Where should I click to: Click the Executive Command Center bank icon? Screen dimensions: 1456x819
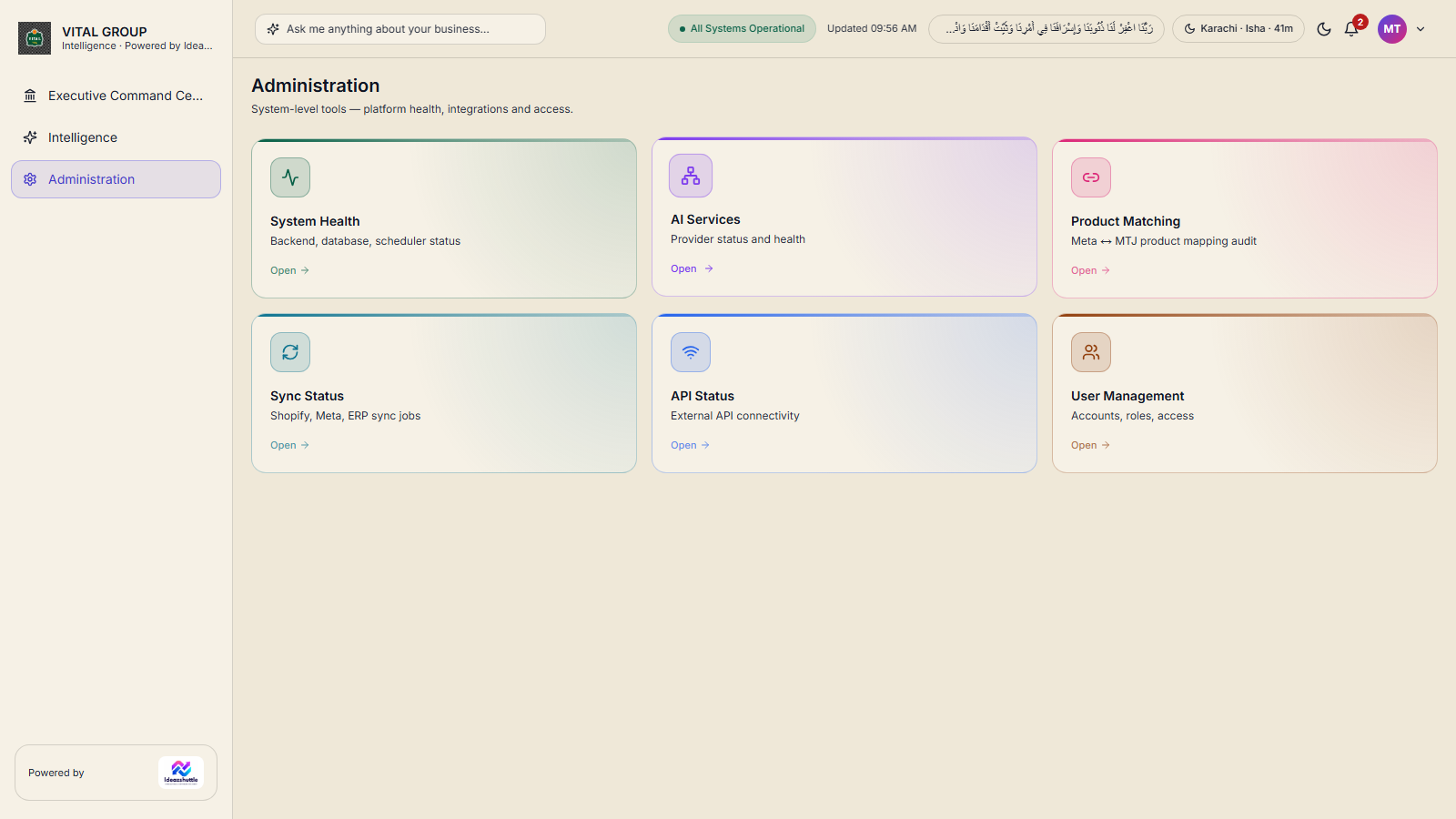30,96
